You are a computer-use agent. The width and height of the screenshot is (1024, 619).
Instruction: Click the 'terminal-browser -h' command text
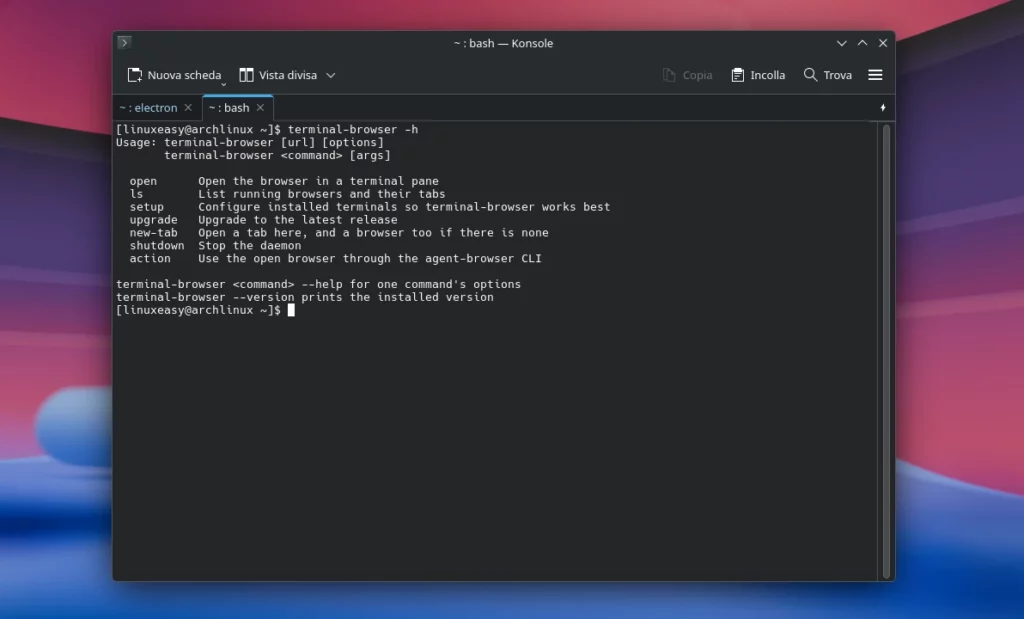coord(353,129)
